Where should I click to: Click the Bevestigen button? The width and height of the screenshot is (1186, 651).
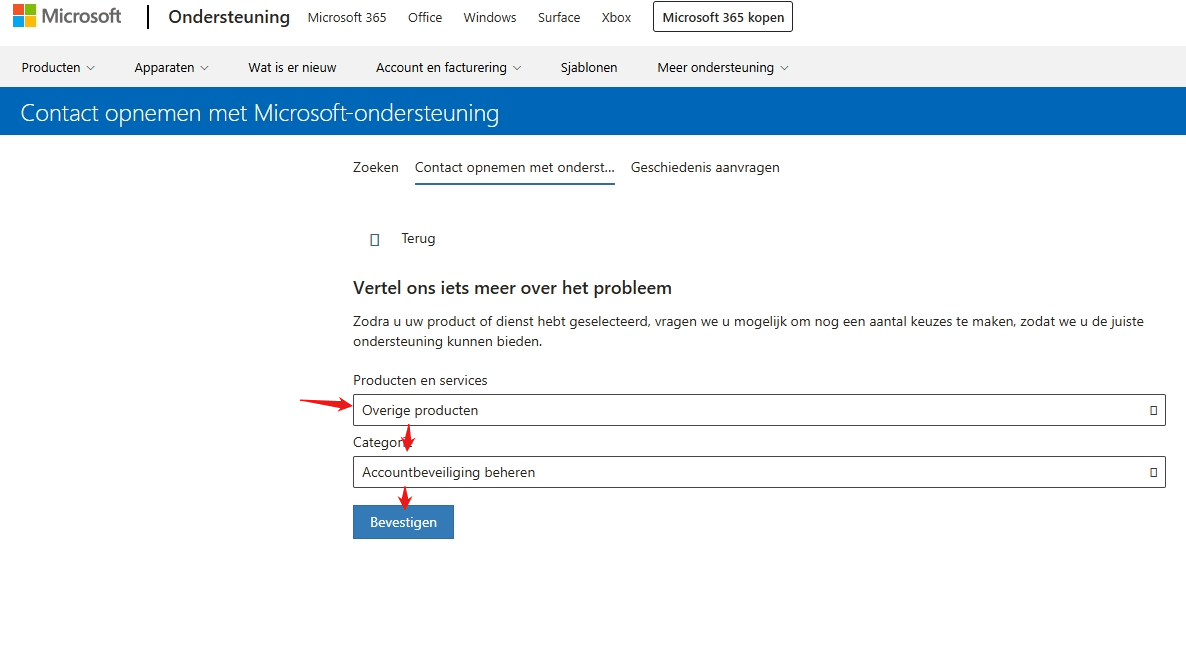pyautogui.click(x=403, y=522)
